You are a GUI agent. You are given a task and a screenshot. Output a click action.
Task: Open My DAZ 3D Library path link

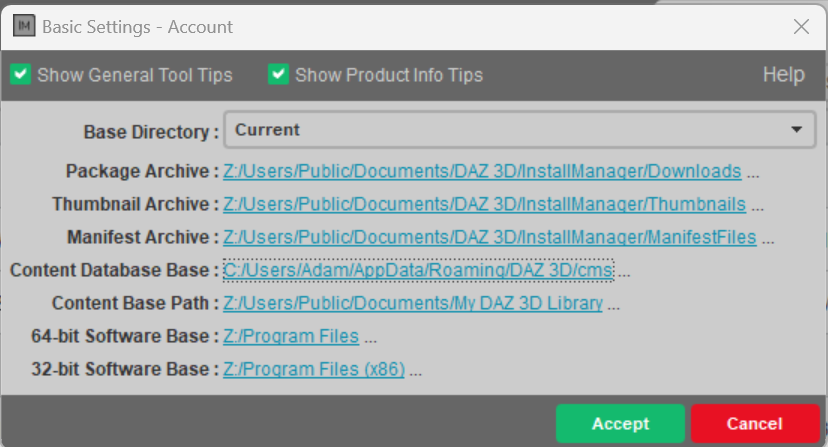412,303
